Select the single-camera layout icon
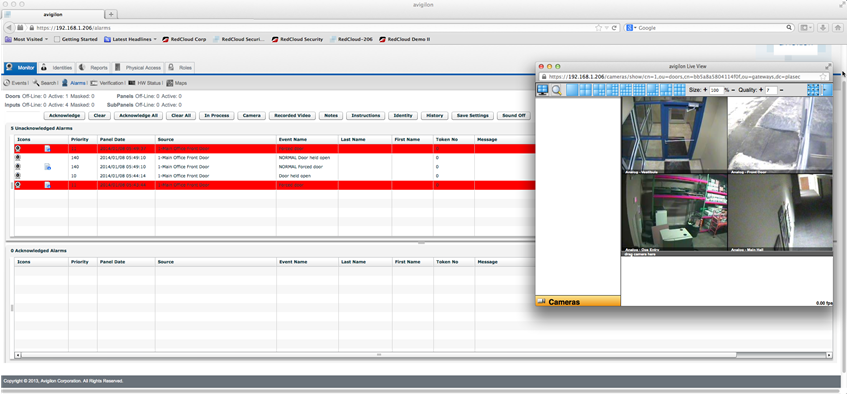Viewport: 847px width, 394px height. click(x=572, y=90)
